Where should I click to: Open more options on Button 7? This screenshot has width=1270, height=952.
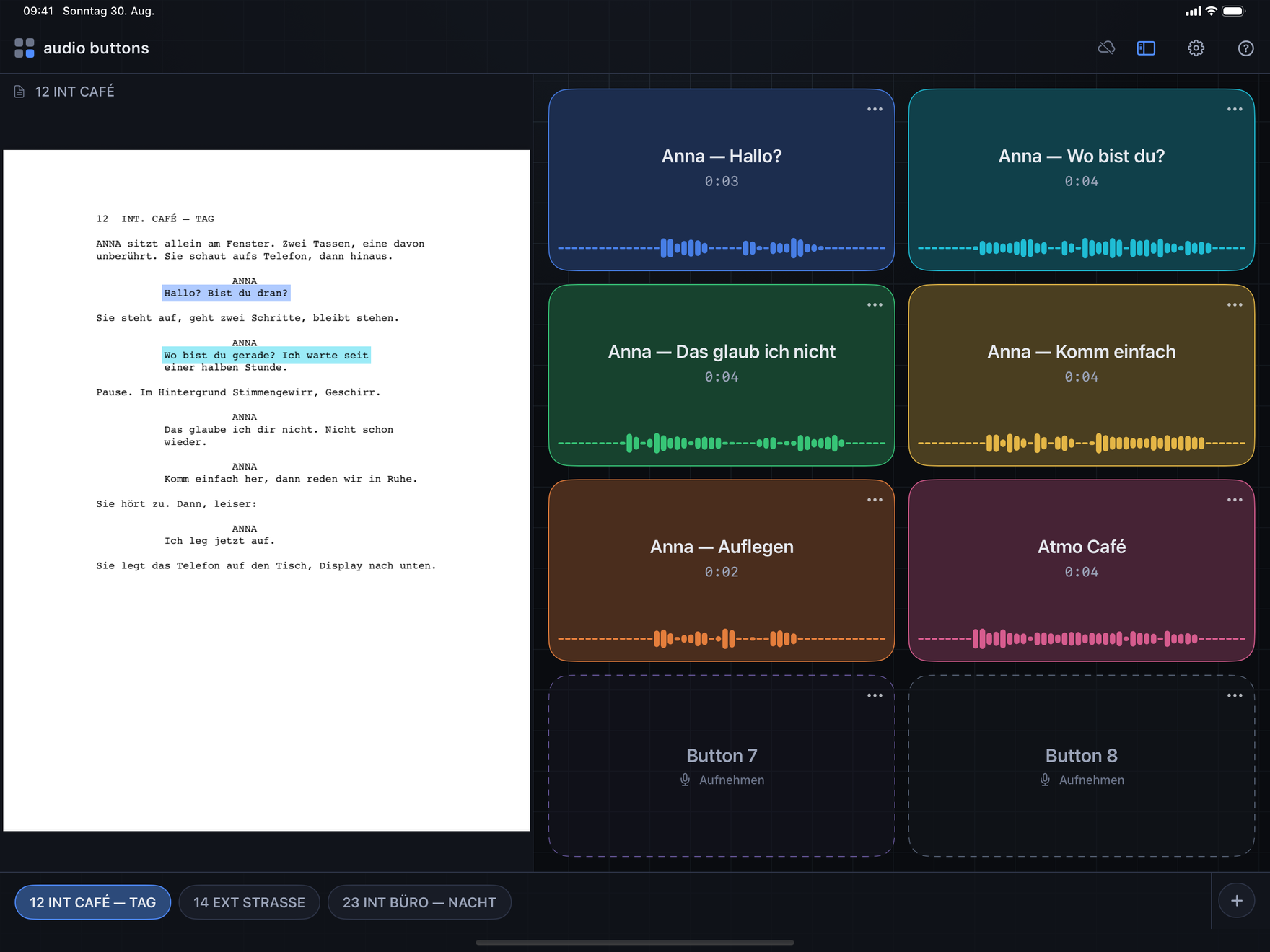pos(875,695)
